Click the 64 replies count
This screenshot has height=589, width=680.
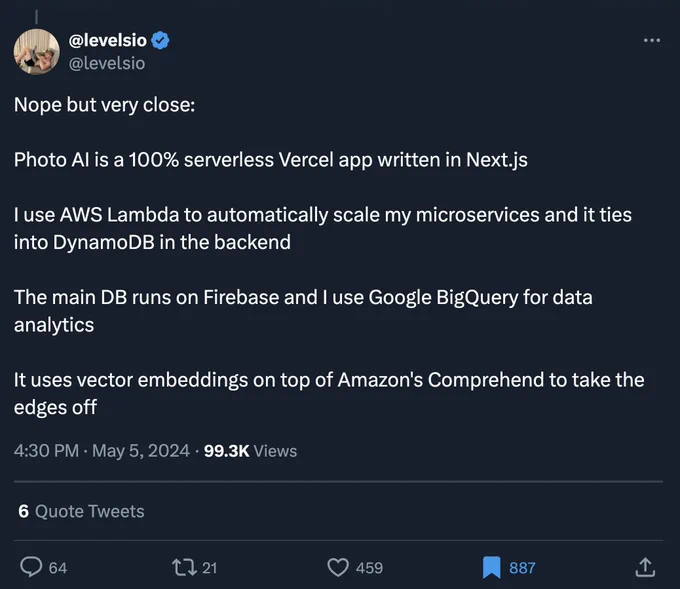(58, 568)
